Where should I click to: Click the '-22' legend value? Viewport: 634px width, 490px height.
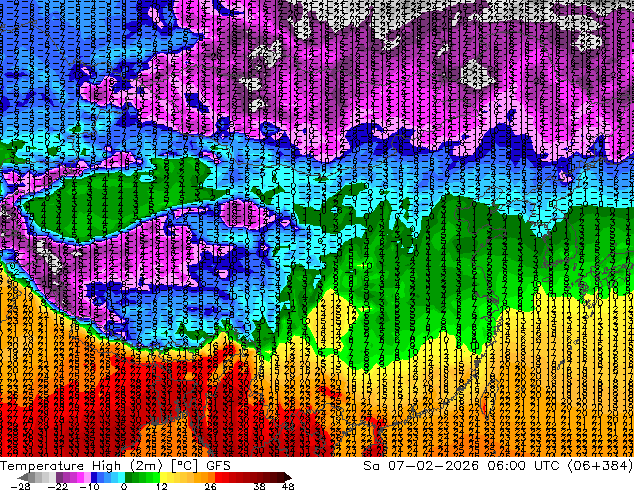pos(57,486)
